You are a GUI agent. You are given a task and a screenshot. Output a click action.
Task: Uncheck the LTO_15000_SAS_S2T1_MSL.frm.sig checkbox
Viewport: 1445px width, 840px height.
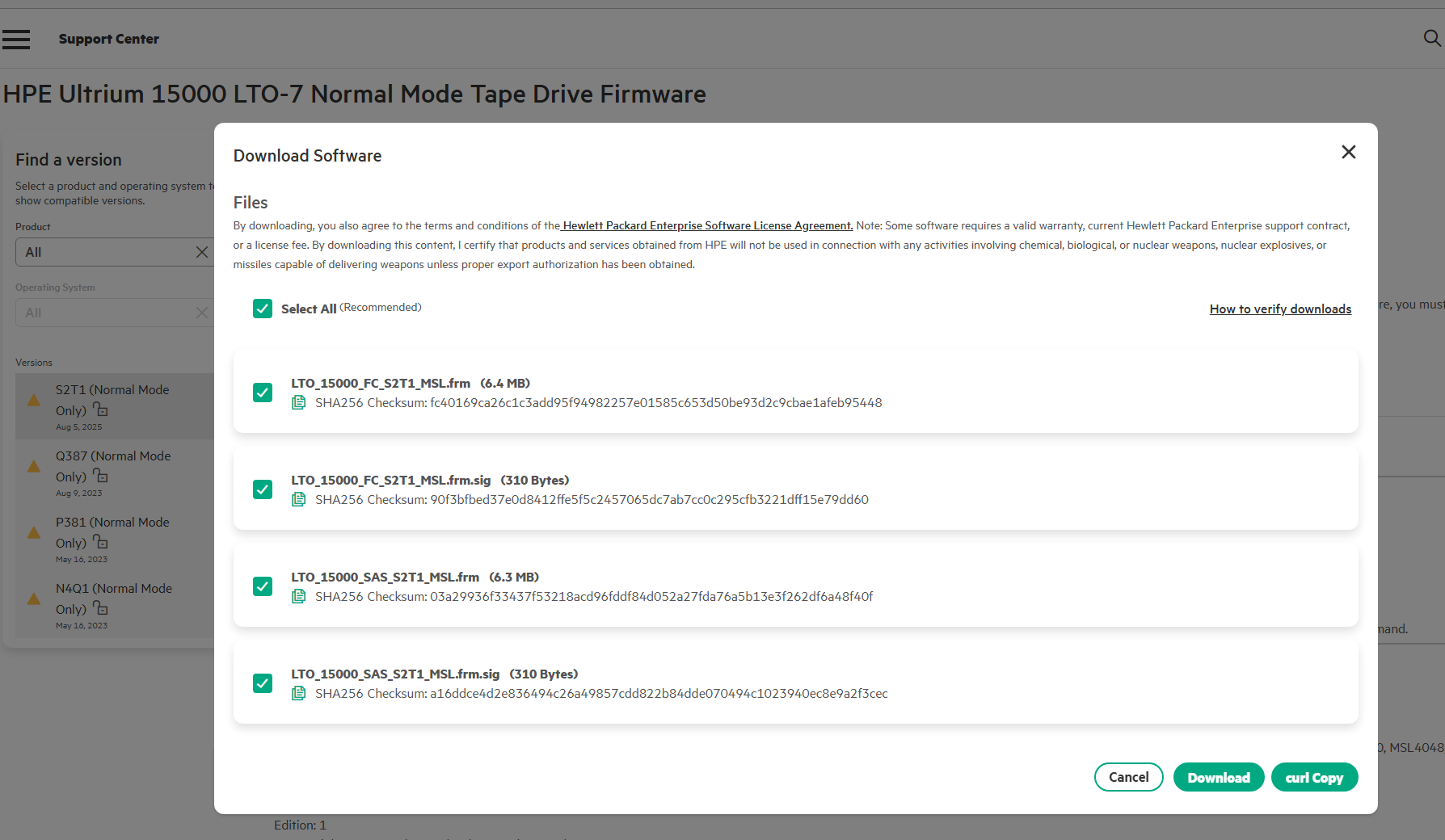coord(263,683)
